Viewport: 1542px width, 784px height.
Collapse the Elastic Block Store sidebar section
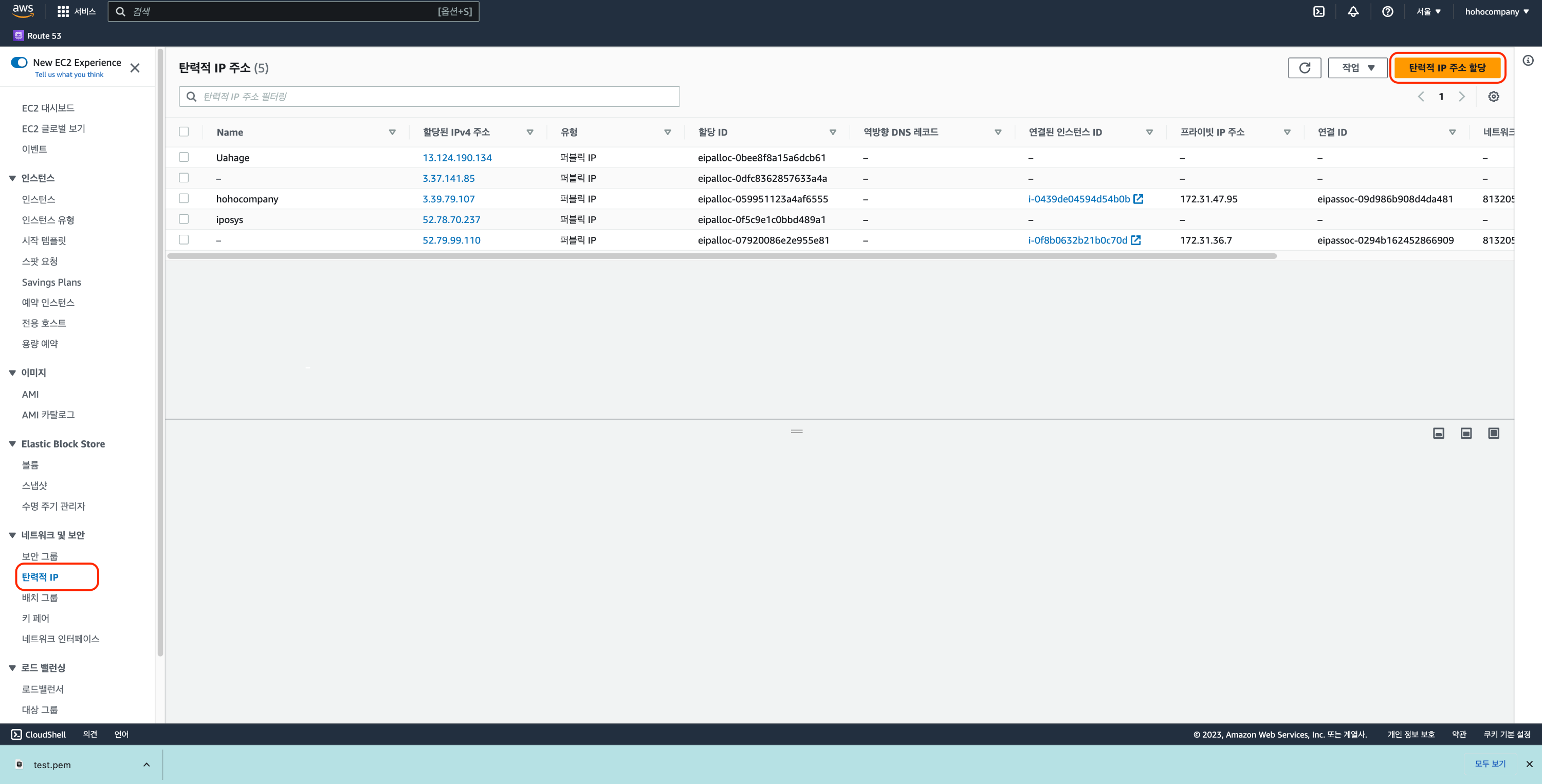pos(12,443)
